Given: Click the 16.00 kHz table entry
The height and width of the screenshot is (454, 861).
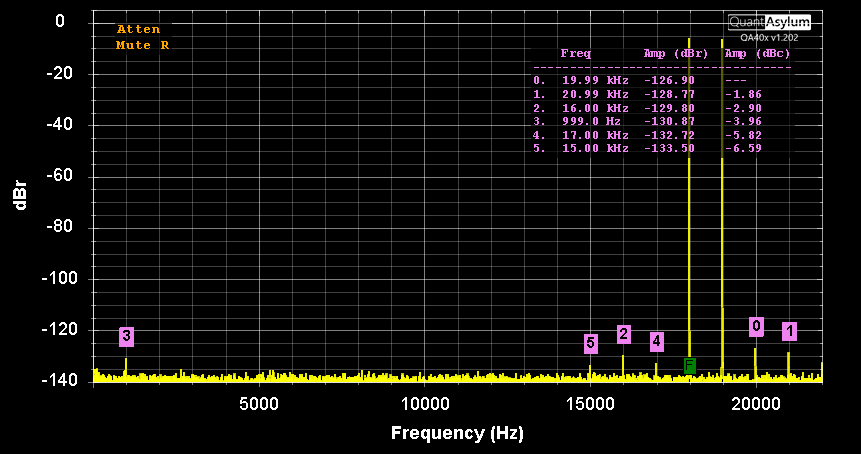Looking at the screenshot, I should pyautogui.click(x=595, y=108).
